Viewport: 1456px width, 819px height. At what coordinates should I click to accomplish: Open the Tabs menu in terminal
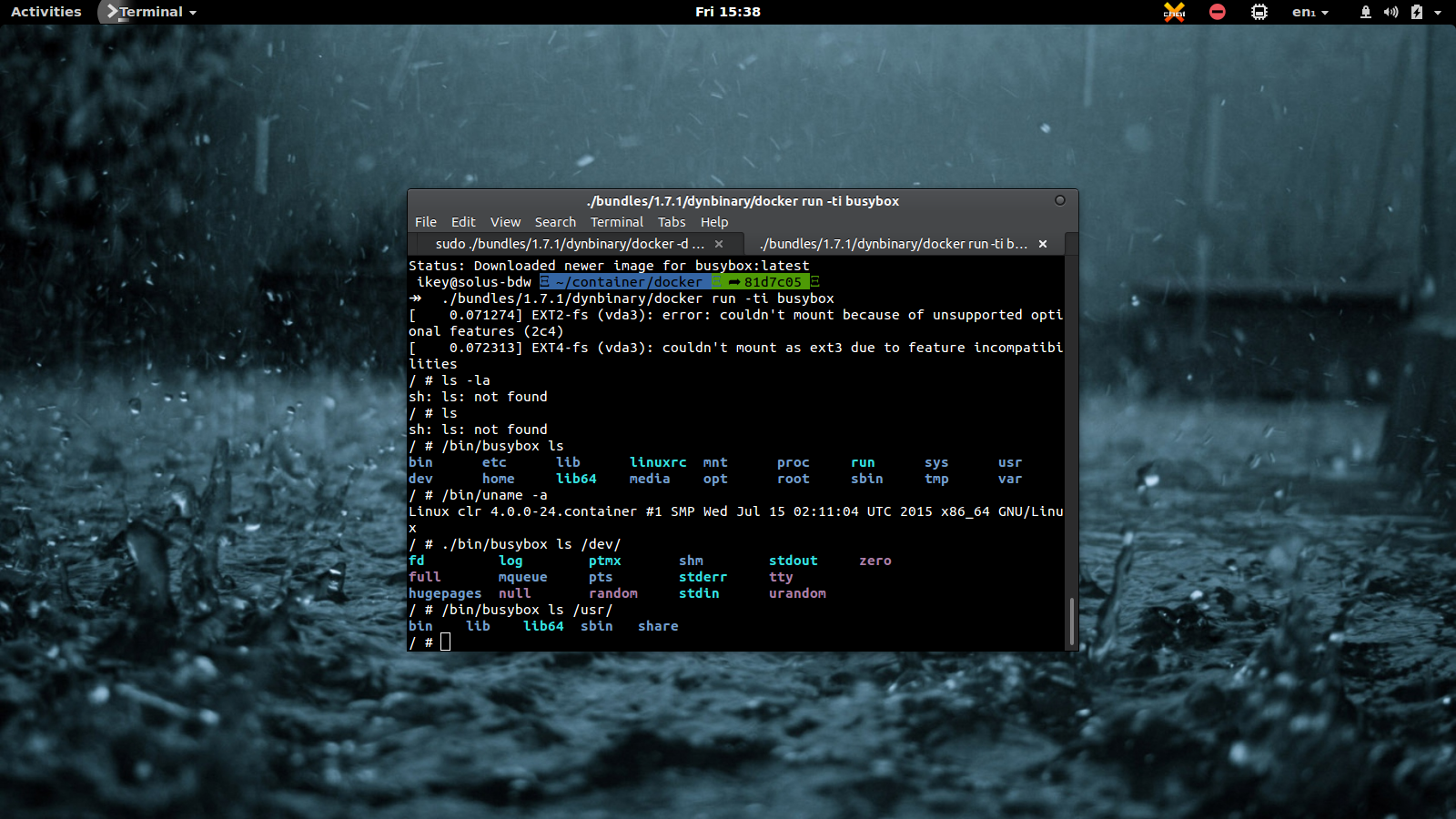(x=672, y=222)
